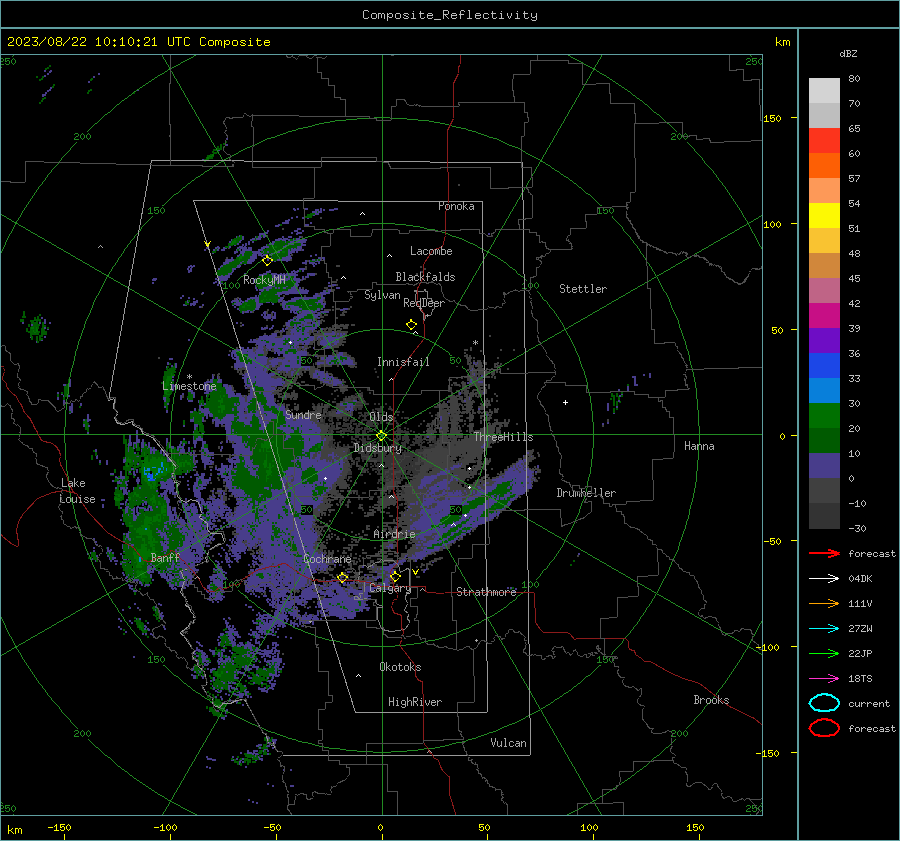Image resolution: width=900 pixels, height=841 pixels.
Task: Click the Innisfail city label
Action: point(403,362)
